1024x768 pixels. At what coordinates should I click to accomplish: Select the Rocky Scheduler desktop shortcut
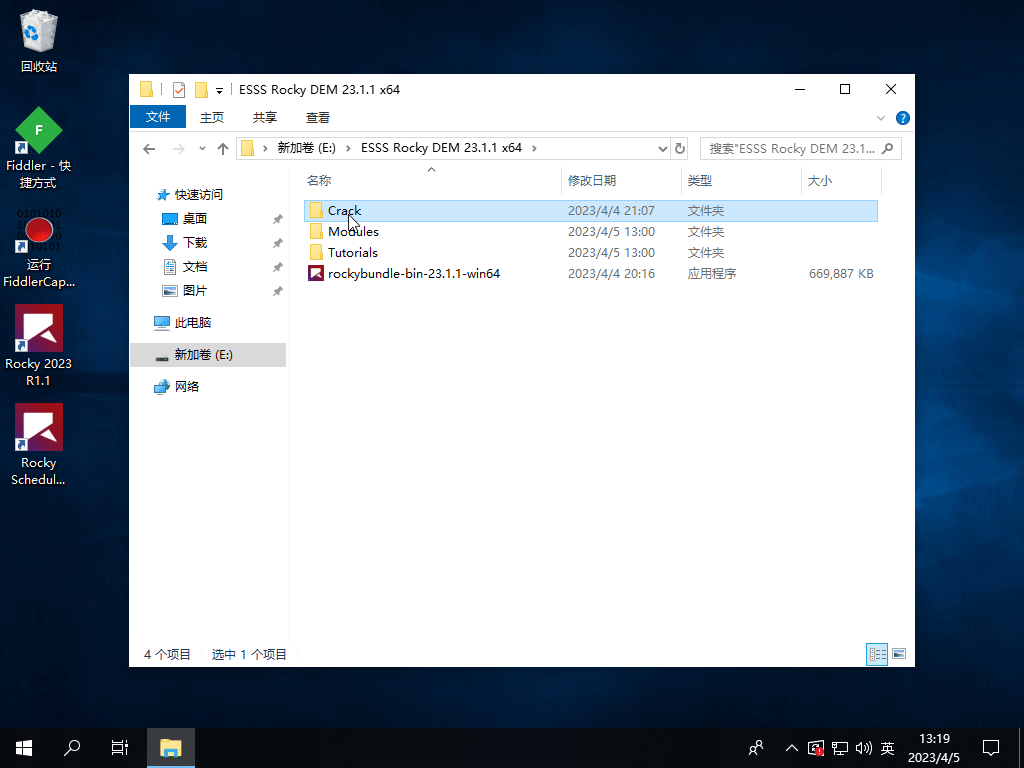(39, 445)
